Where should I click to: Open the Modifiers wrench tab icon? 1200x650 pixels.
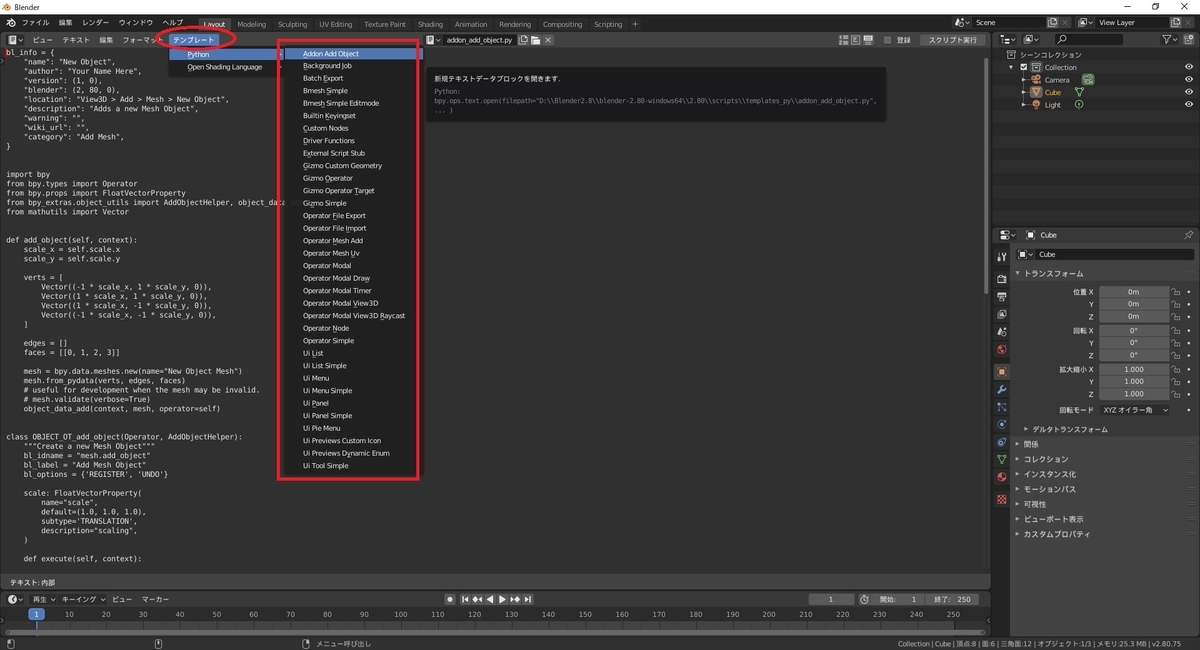1002,389
